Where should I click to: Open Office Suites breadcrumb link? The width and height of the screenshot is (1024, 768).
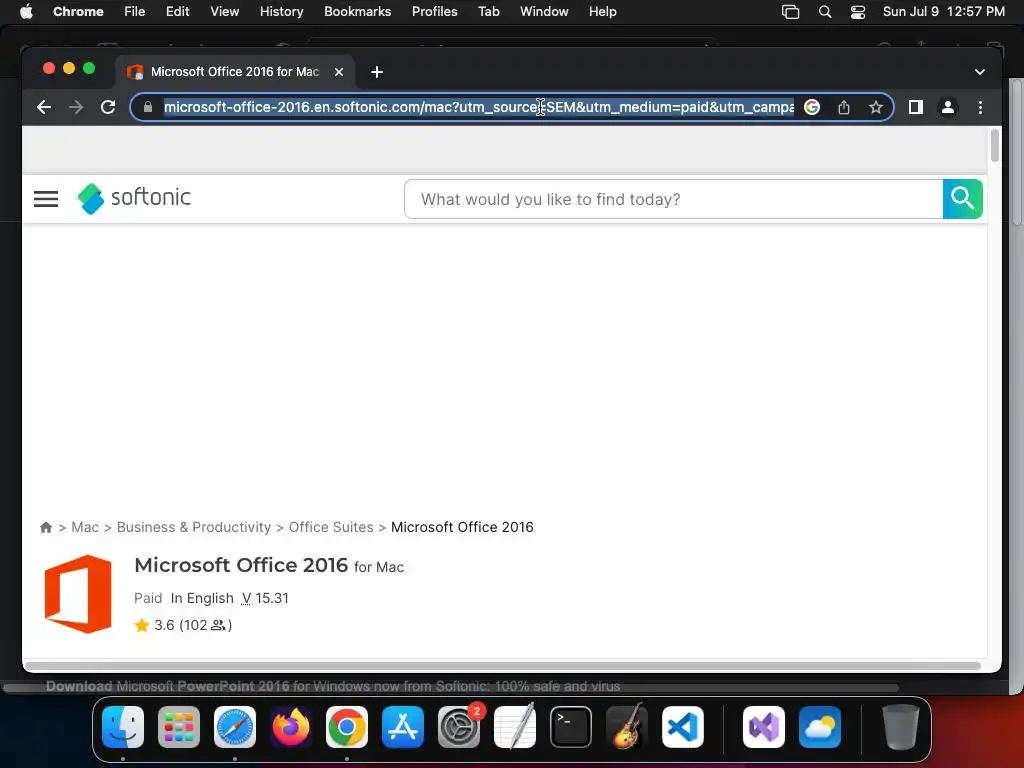coord(331,527)
